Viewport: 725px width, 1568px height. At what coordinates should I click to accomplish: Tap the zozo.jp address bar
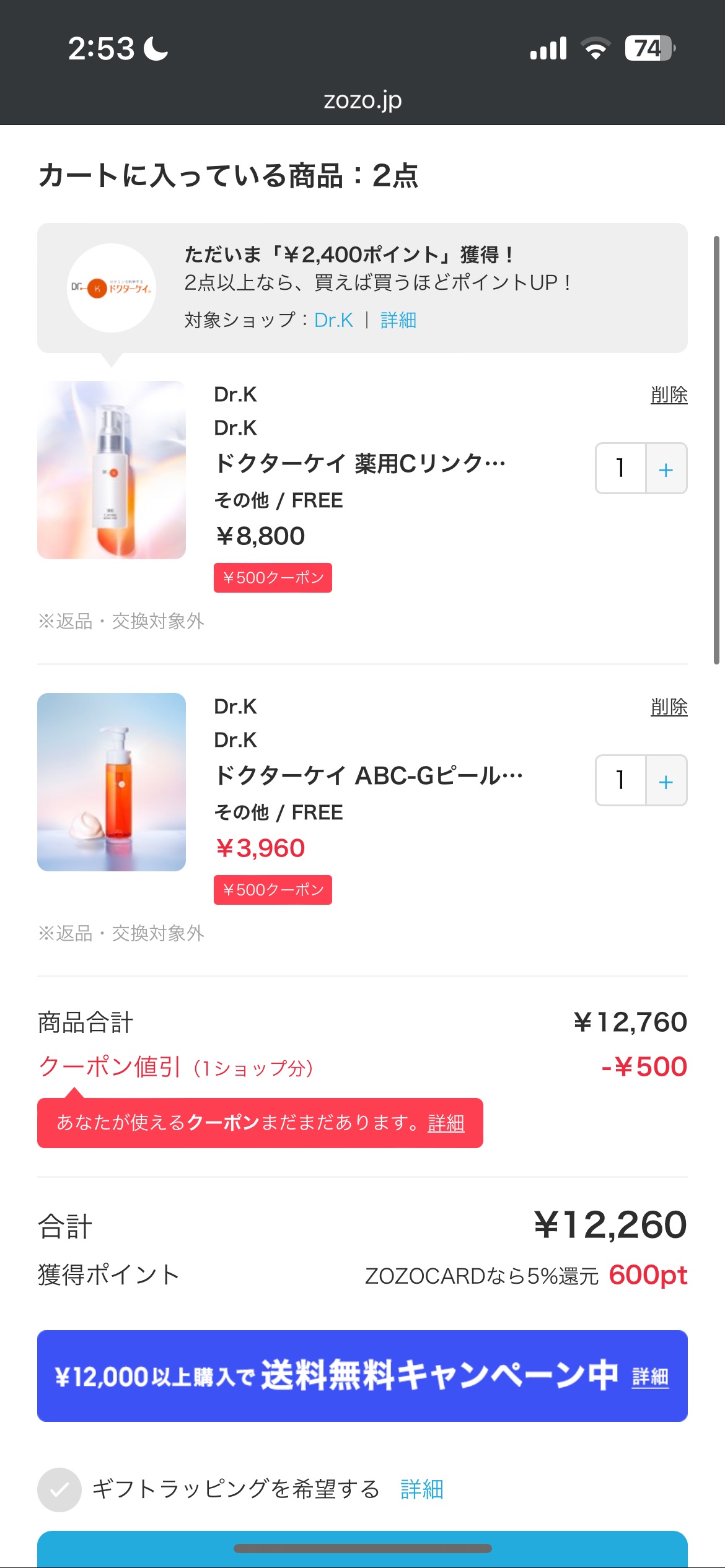(362, 100)
